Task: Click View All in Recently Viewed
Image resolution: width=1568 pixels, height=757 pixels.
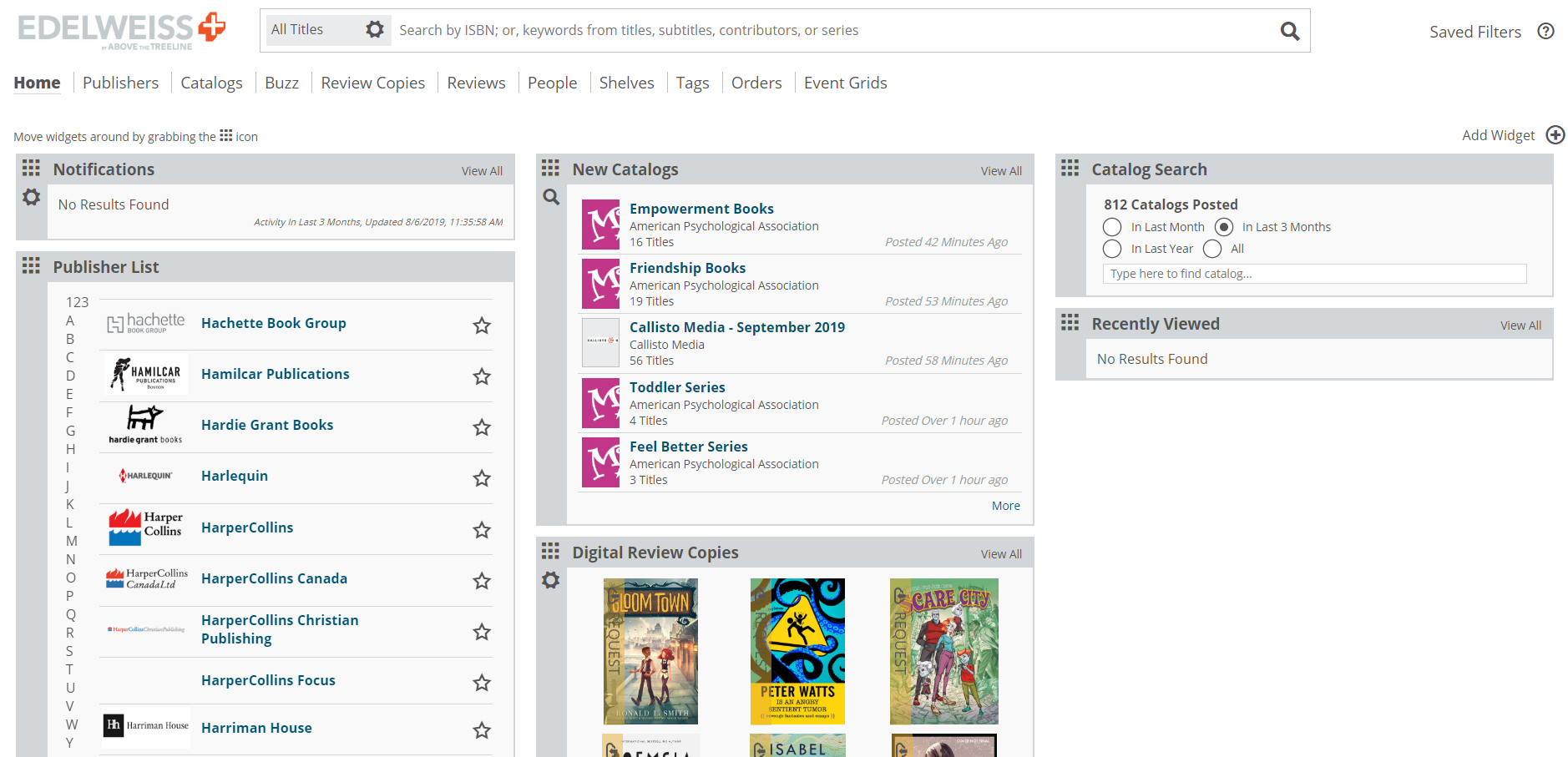Action: pos(1520,326)
